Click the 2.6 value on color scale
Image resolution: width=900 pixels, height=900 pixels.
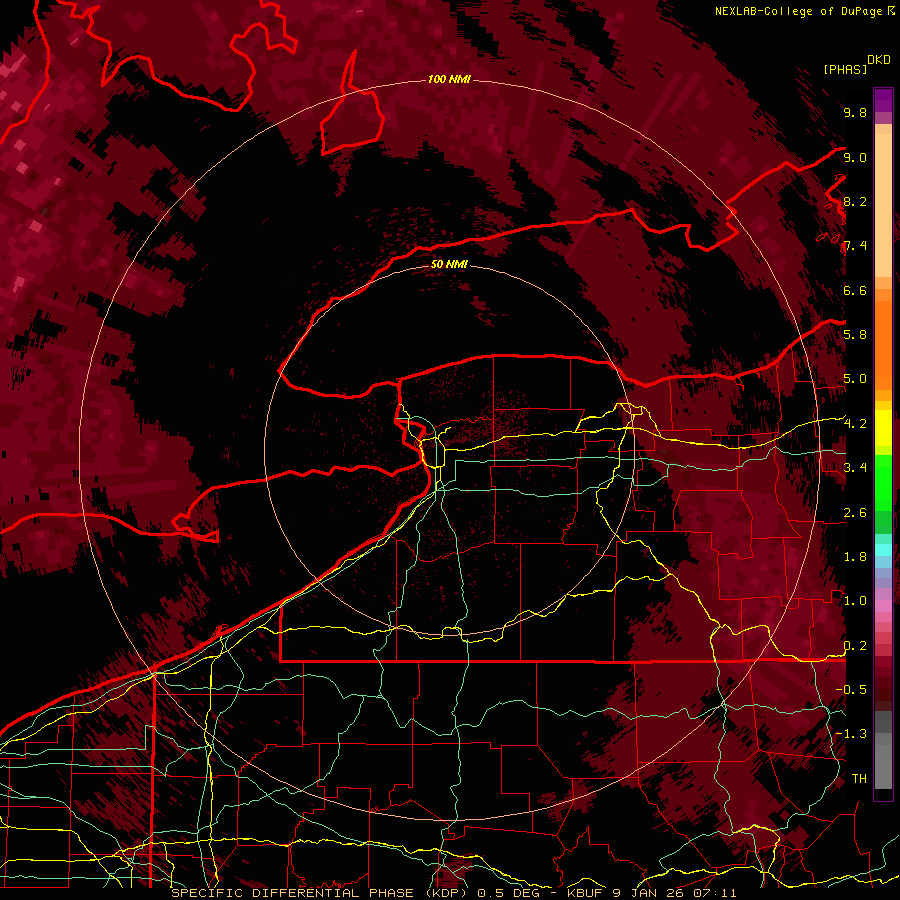click(855, 513)
